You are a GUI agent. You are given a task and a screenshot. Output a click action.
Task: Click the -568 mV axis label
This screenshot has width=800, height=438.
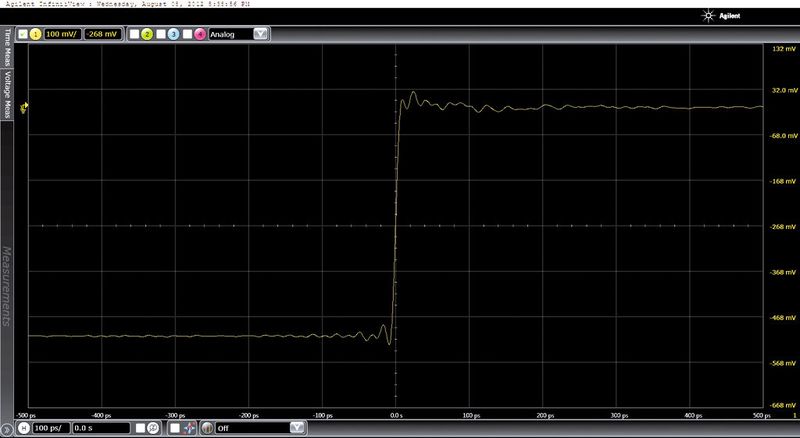[x=784, y=363]
